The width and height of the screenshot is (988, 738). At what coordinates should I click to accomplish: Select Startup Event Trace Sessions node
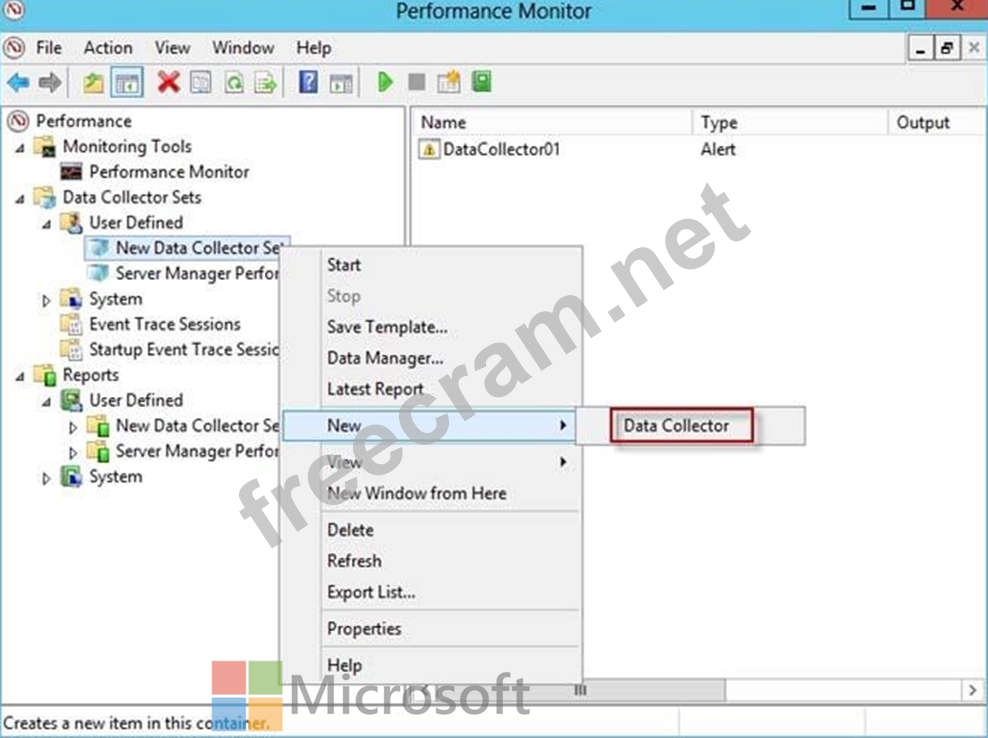(184, 350)
